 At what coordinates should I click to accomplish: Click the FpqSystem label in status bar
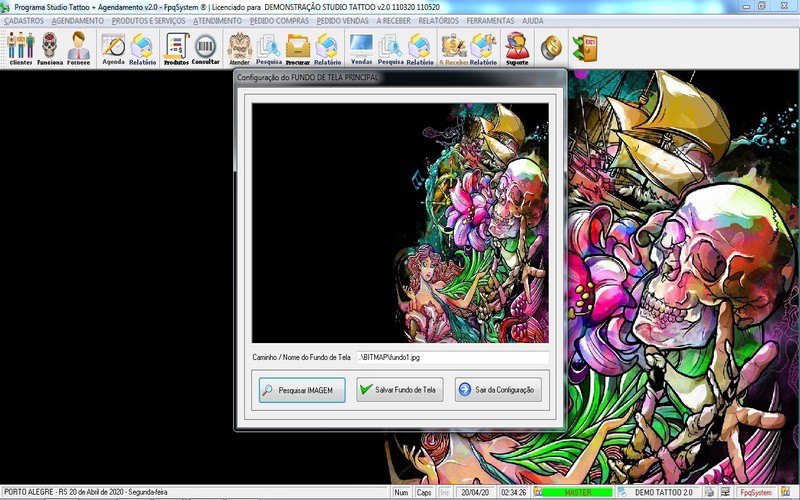[x=756, y=492]
